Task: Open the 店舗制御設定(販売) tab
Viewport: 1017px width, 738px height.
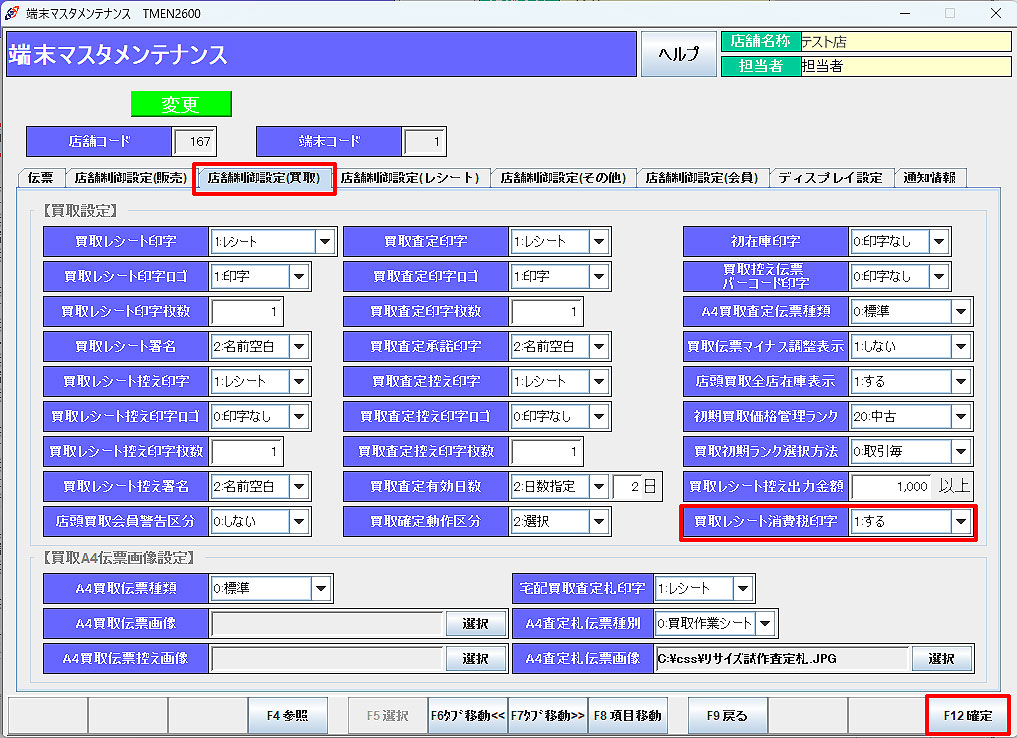Action: click(130, 178)
